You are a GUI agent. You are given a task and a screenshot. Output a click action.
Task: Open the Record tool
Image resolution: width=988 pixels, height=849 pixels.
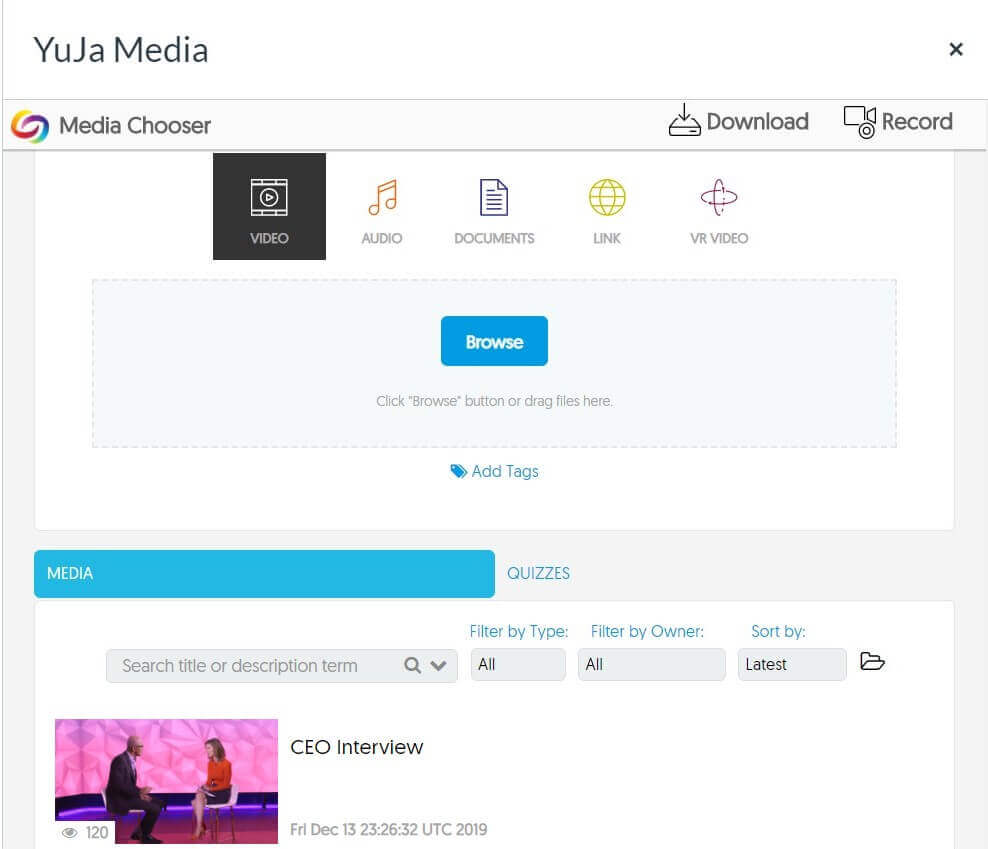[x=898, y=122]
